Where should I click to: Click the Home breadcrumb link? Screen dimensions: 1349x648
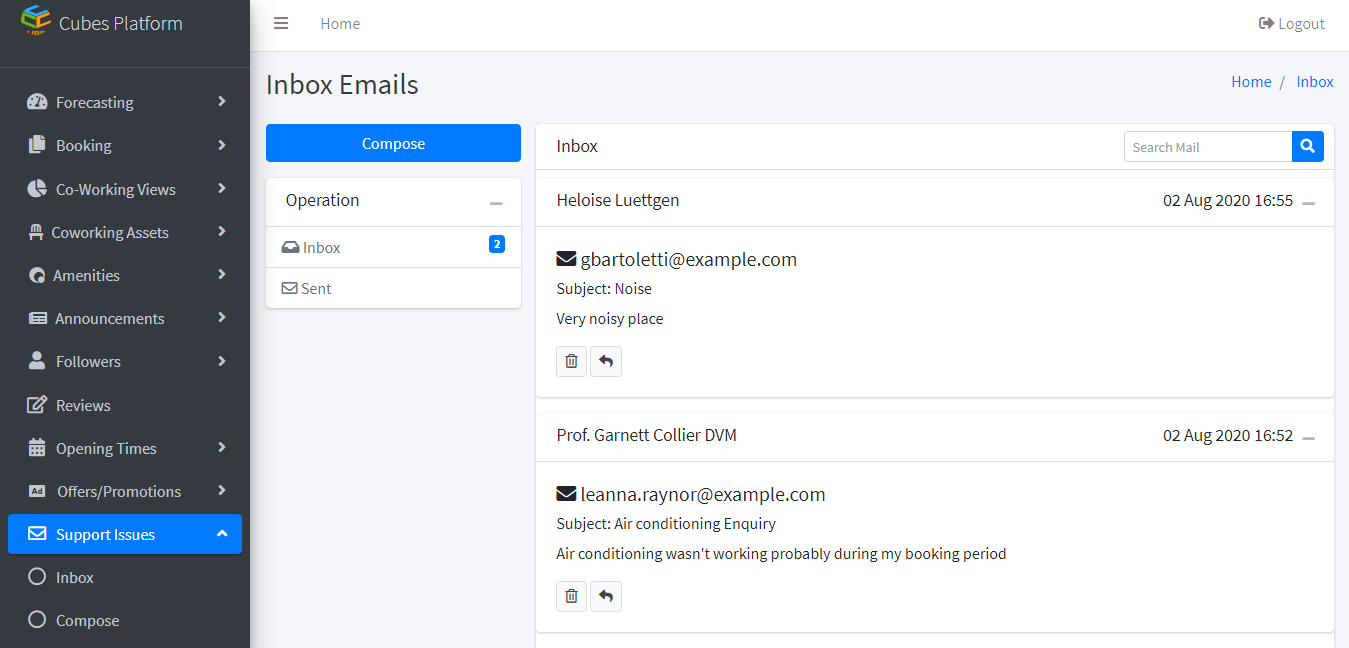(1251, 82)
